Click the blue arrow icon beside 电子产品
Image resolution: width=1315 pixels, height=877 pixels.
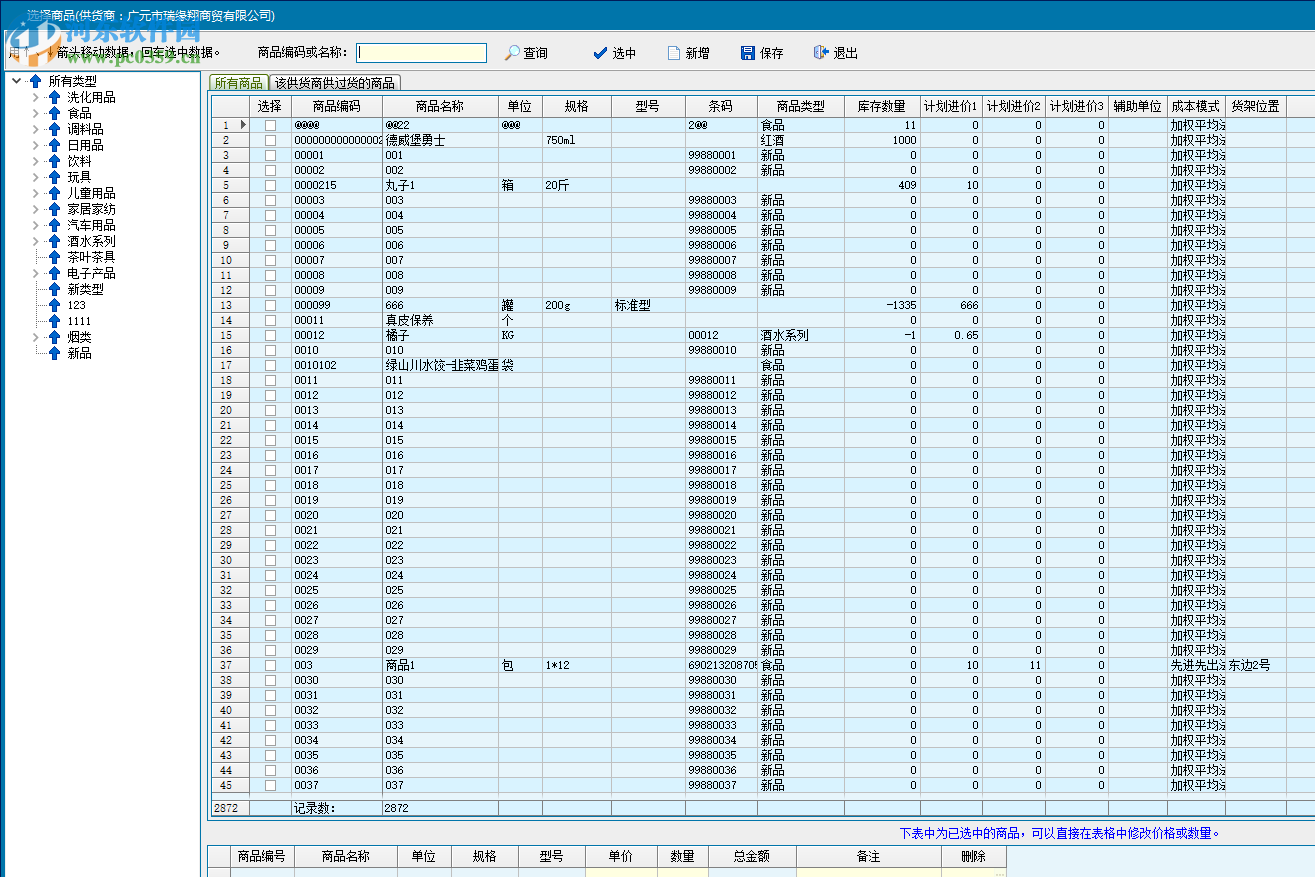[x=54, y=273]
